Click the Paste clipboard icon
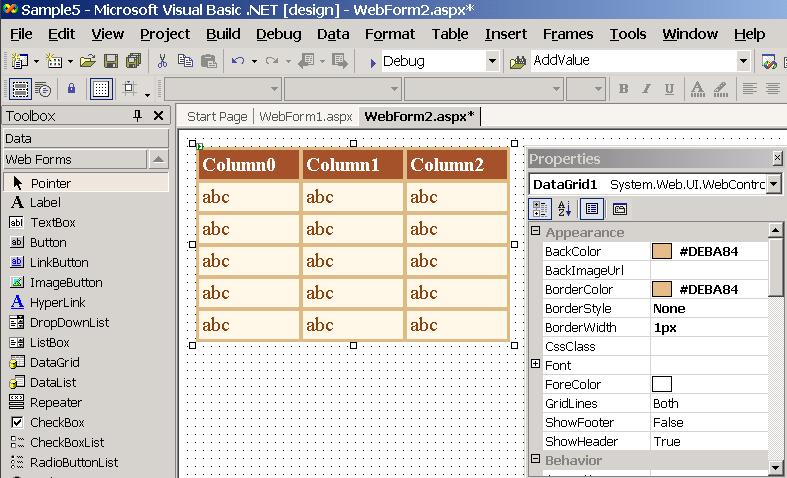 point(208,61)
